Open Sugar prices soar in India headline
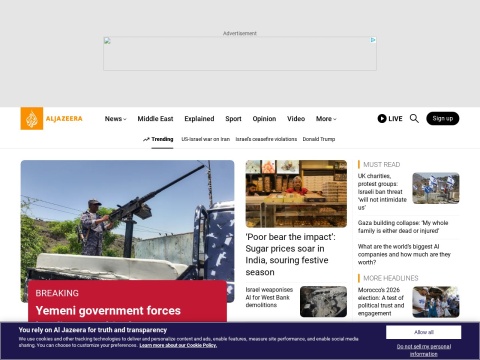480x360 pixels. tap(290, 255)
